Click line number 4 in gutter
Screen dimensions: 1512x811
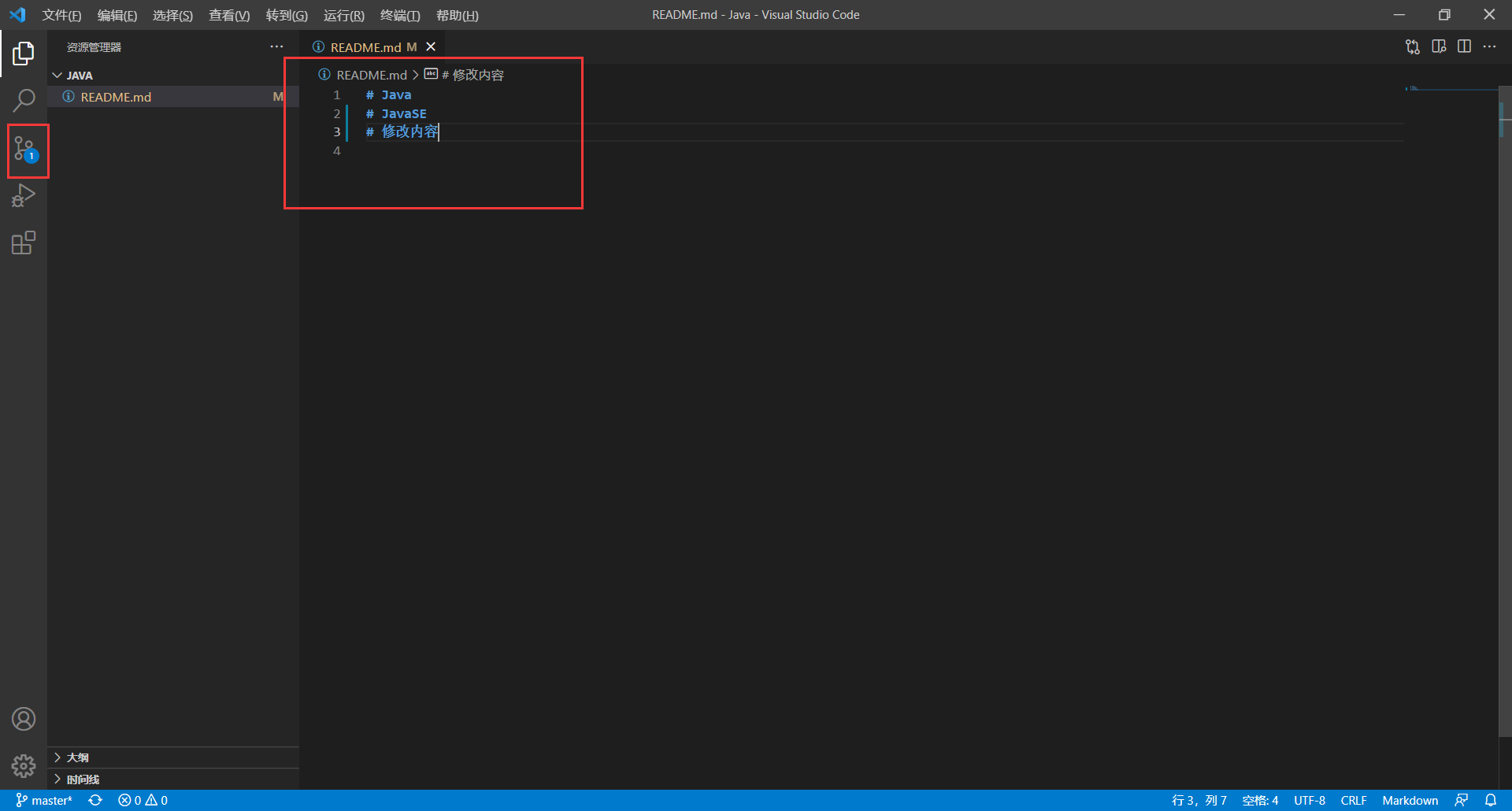(x=336, y=150)
